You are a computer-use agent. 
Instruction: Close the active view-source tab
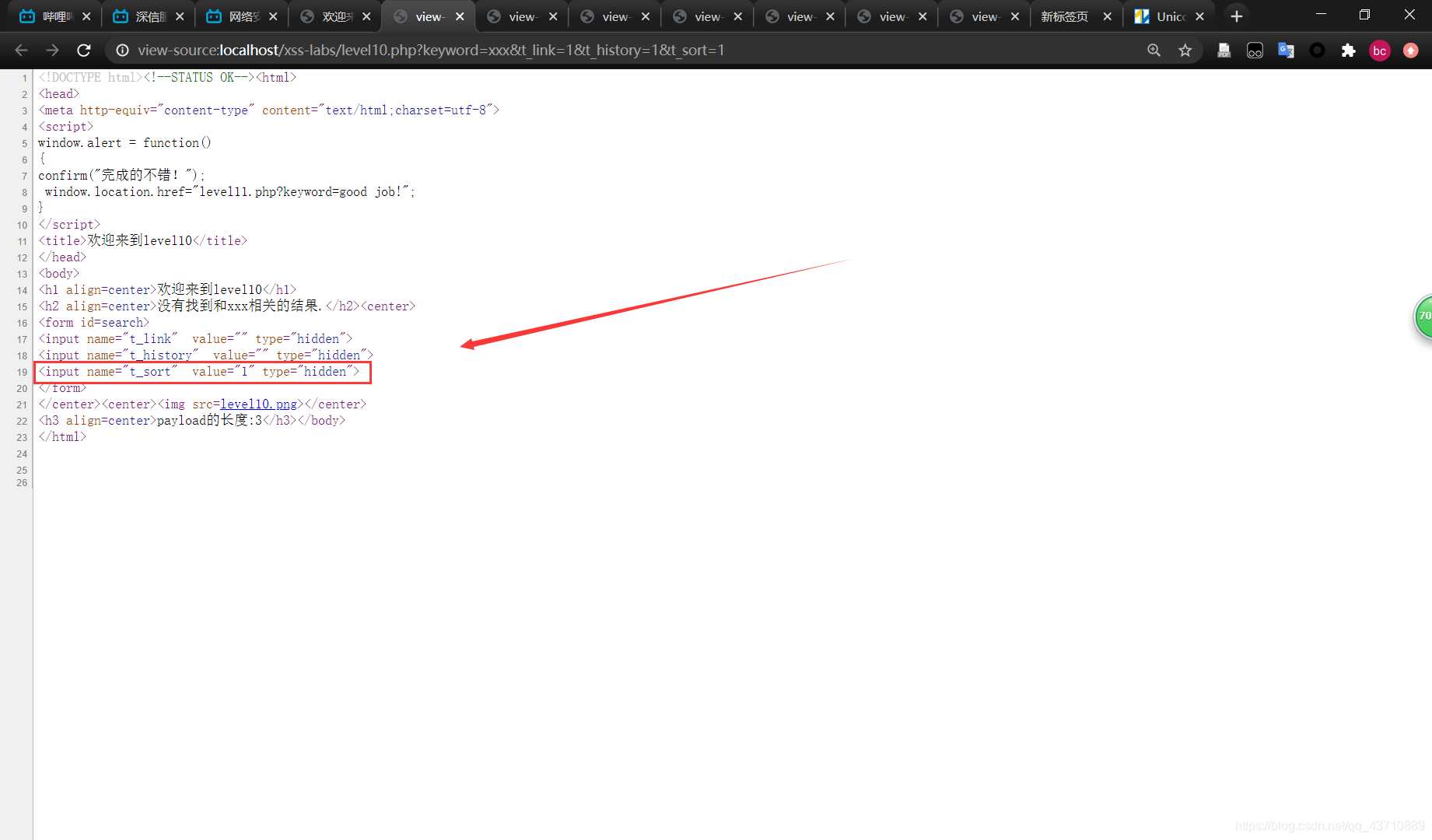pos(460,16)
